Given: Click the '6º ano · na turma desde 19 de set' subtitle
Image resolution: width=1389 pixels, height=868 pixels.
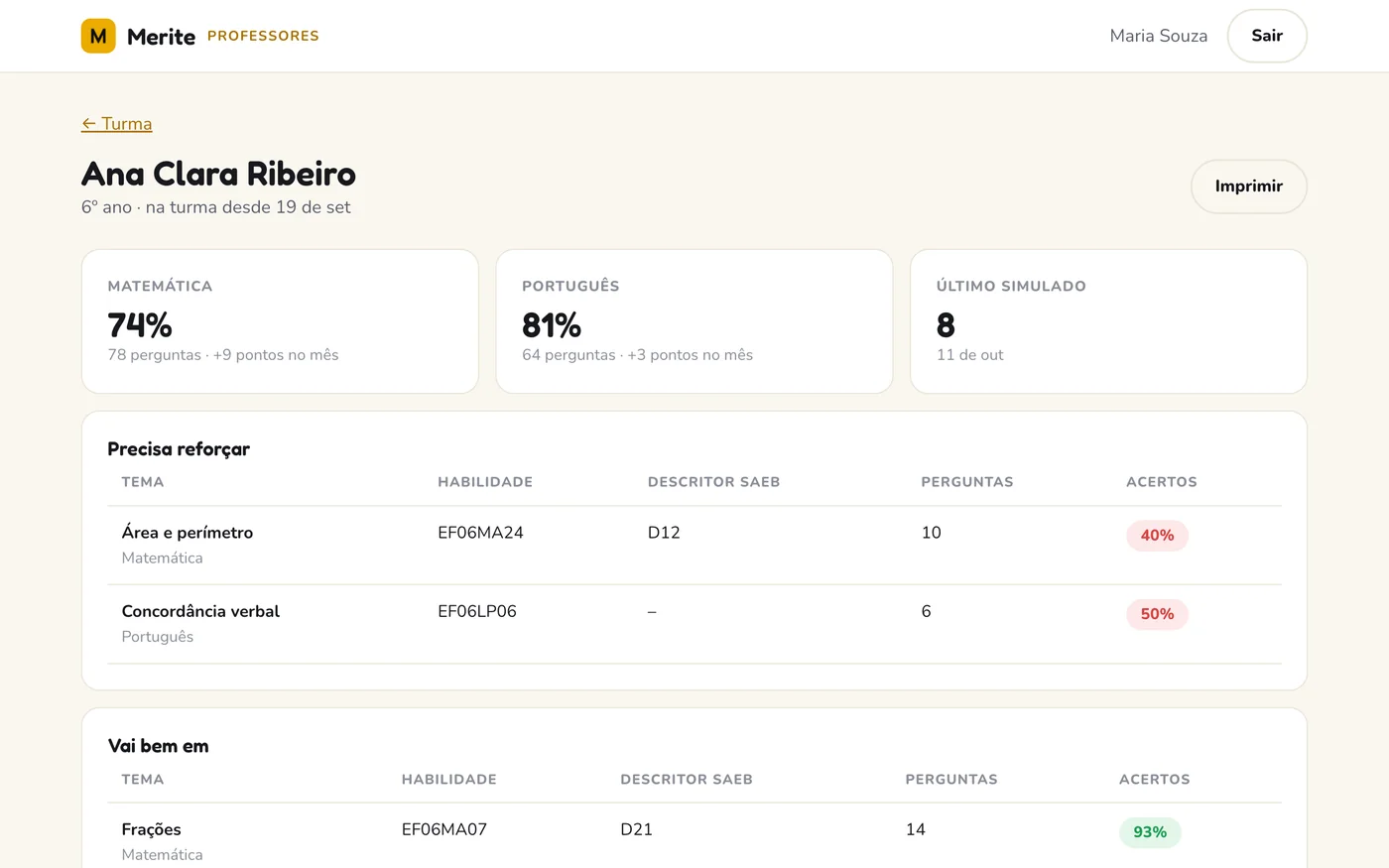Looking at the screenshot, I should point(216,207).
